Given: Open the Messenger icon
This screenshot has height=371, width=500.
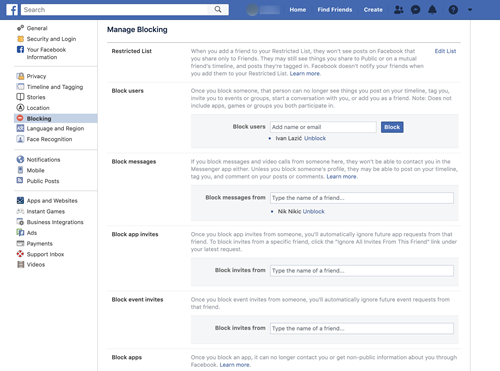Looking at the screenshot, I should 415,10.
